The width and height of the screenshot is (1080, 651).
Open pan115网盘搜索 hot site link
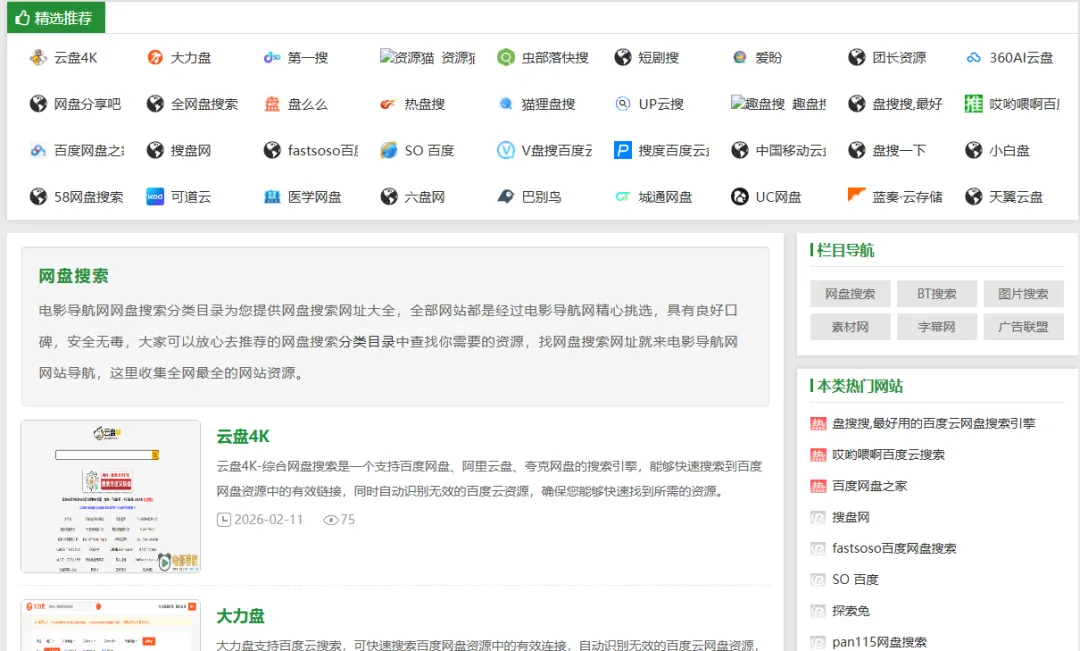(x=880, y=642)
